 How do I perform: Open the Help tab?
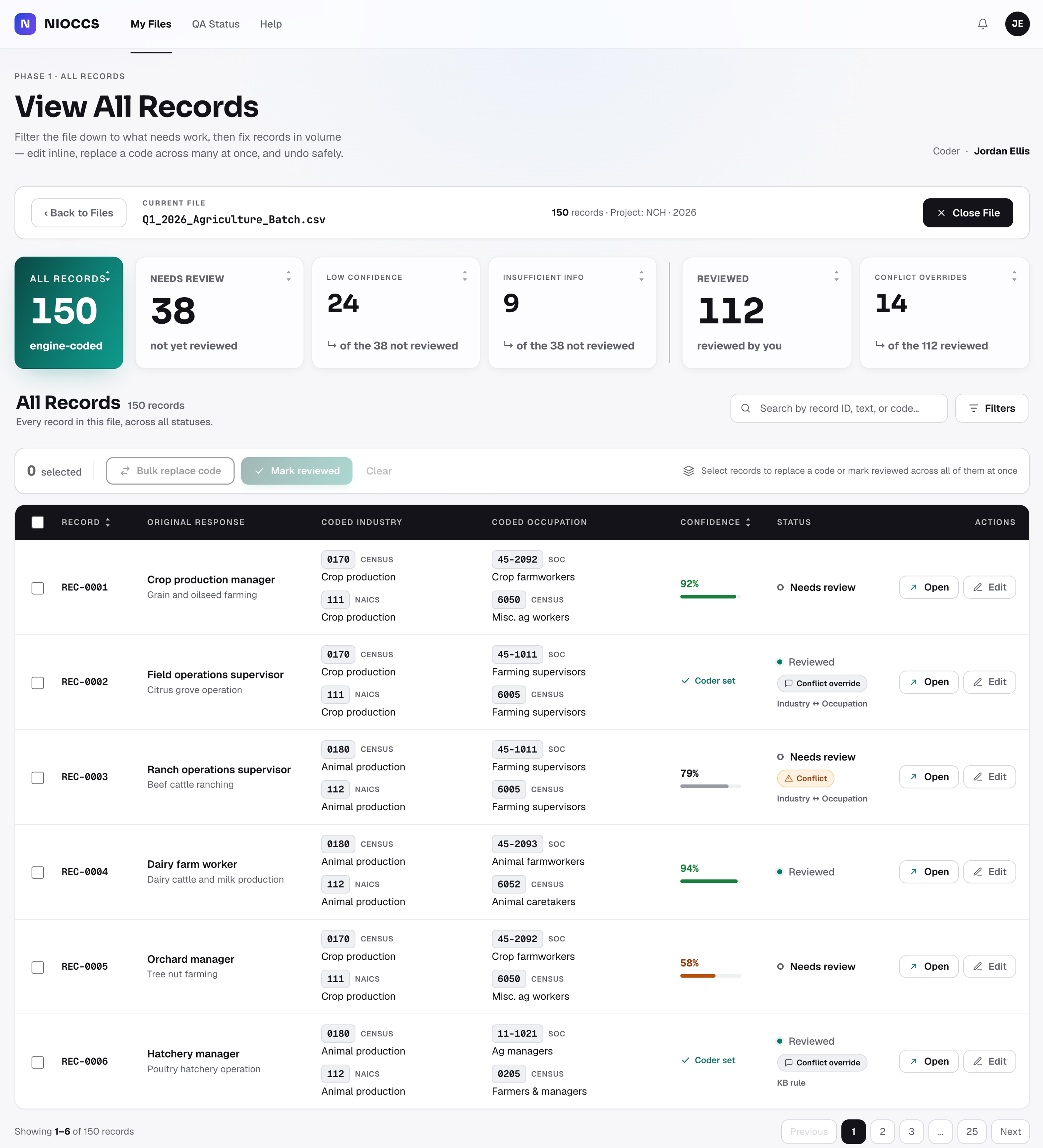pyautogui.click(x=271, y=24)
